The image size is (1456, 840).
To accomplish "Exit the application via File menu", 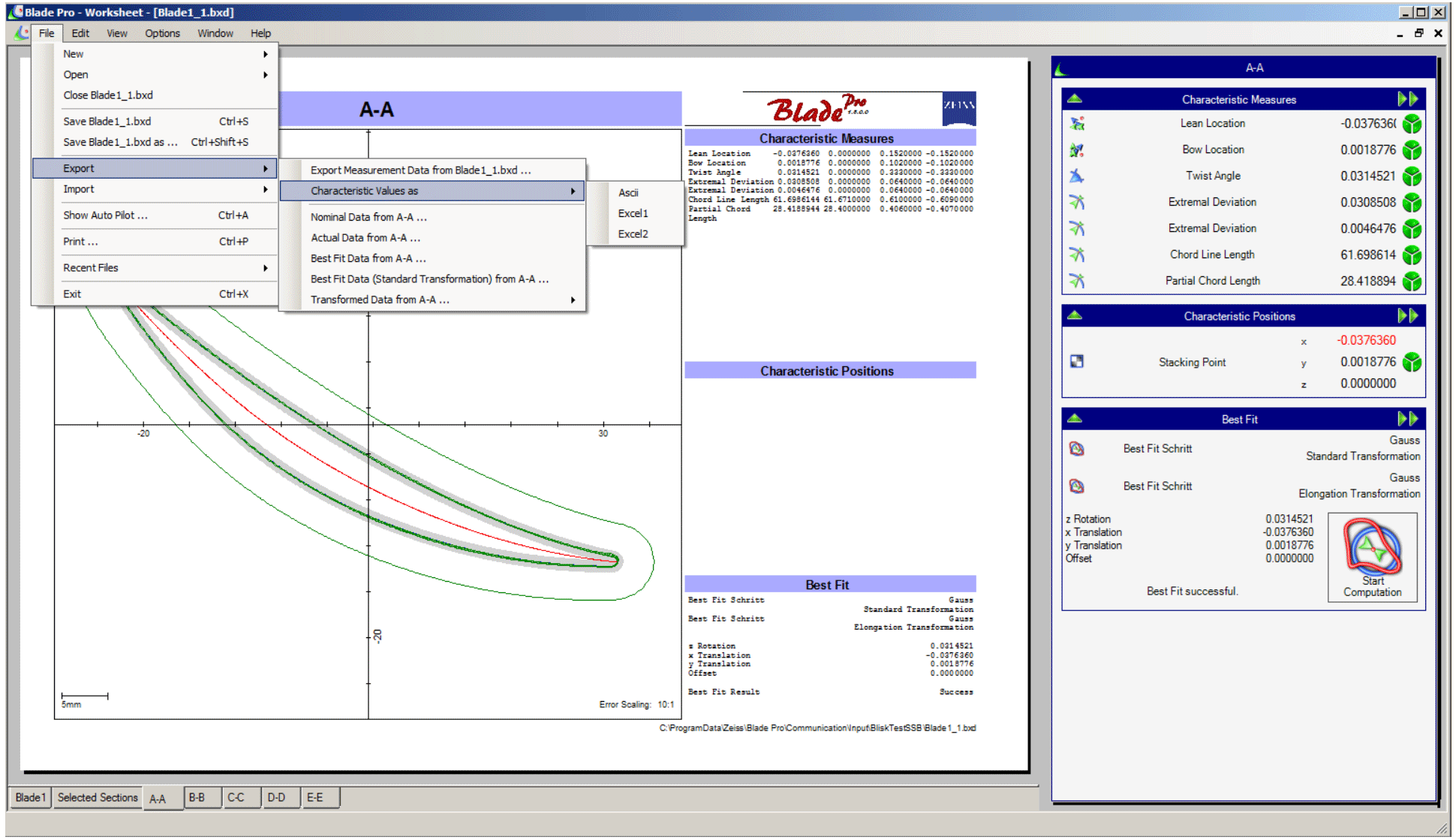I will point(155,294).
